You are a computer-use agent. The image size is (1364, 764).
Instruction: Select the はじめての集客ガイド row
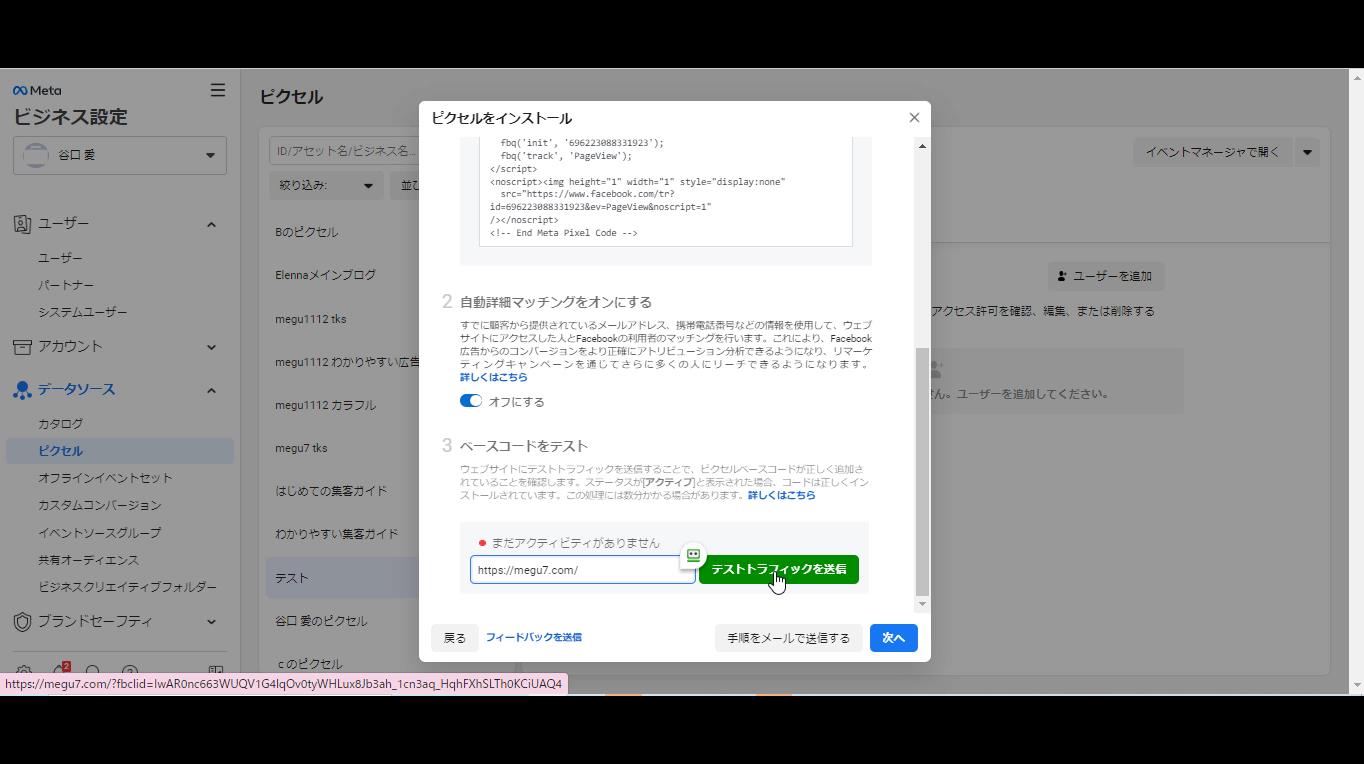tap(343, 491)
